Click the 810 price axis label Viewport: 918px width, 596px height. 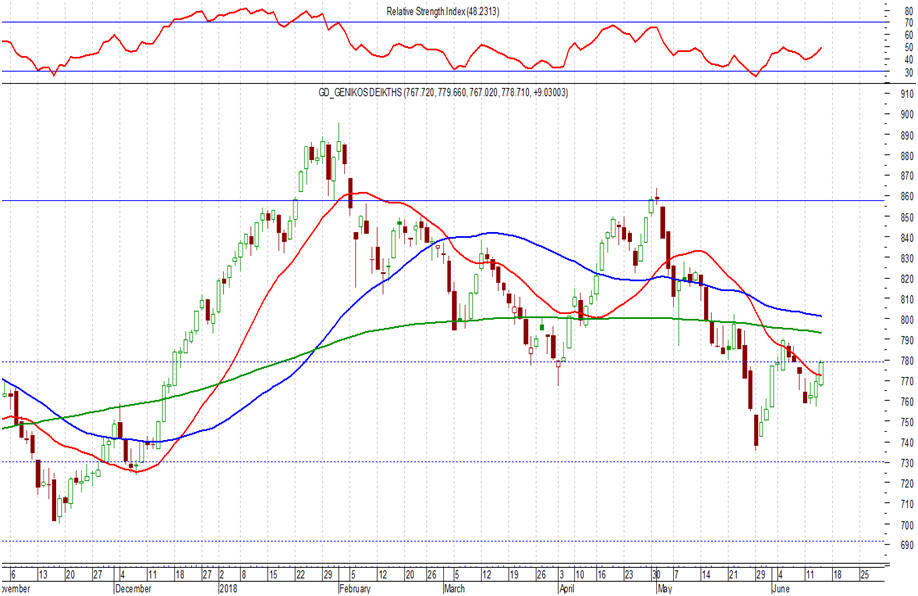pyautogui.click(x=907, y=299)
